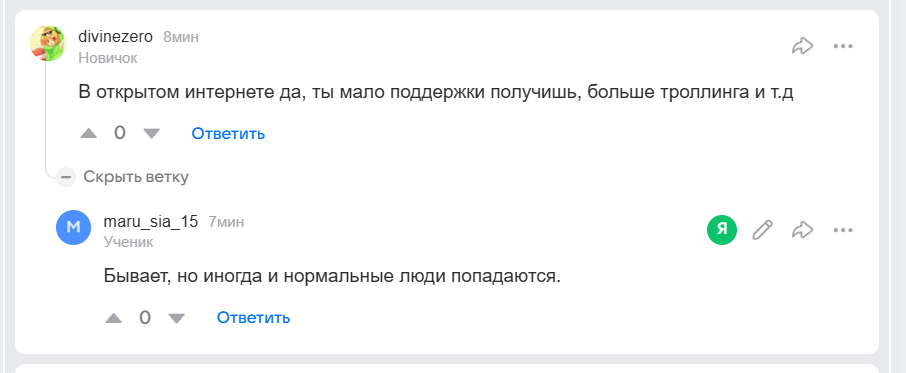Click the 7мин timestamp on the reply
Image resolution: width=906 pixels, height=373 pixels.
pos(226,222)
